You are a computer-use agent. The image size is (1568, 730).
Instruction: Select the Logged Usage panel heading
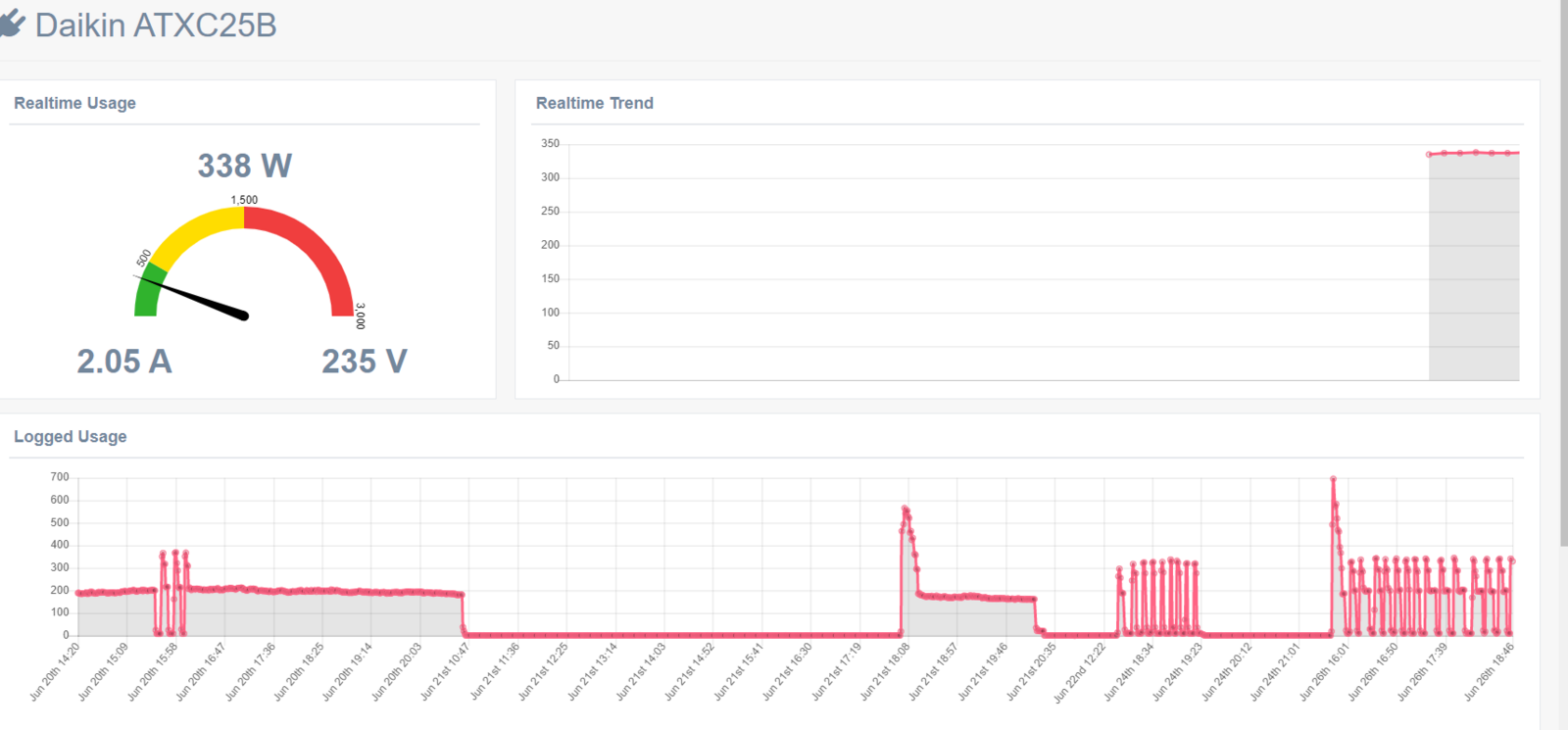coord(70,436)
